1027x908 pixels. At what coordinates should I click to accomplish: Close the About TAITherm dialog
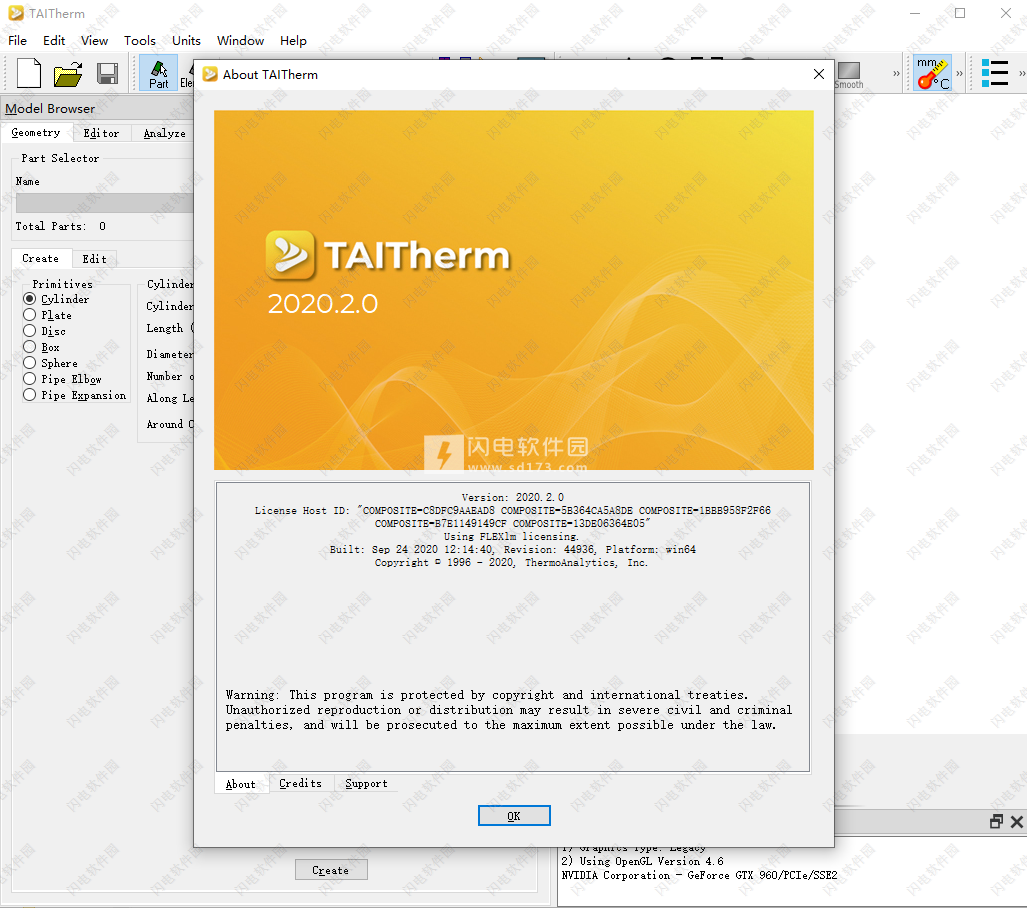[819, 74]
